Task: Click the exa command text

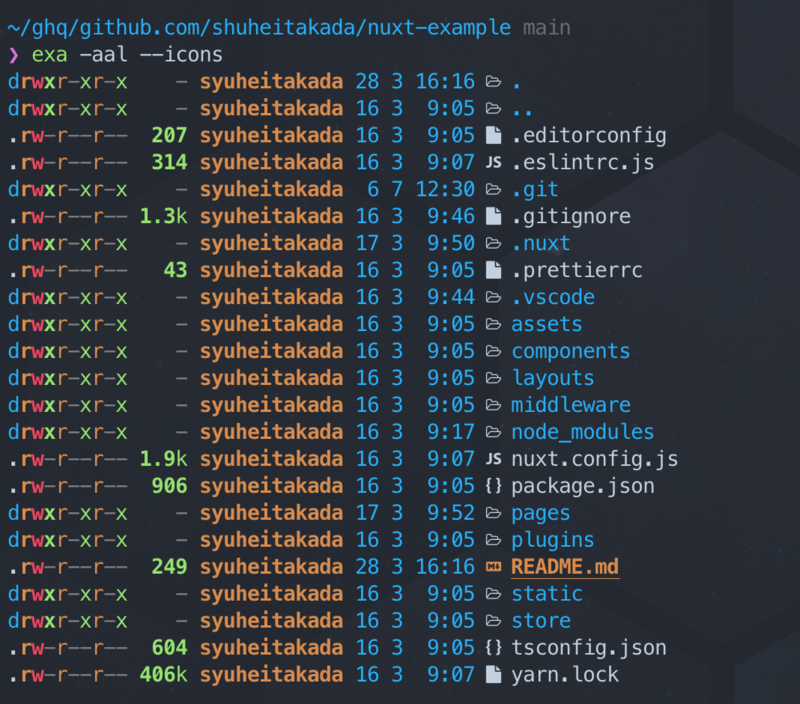Action: 49,55
